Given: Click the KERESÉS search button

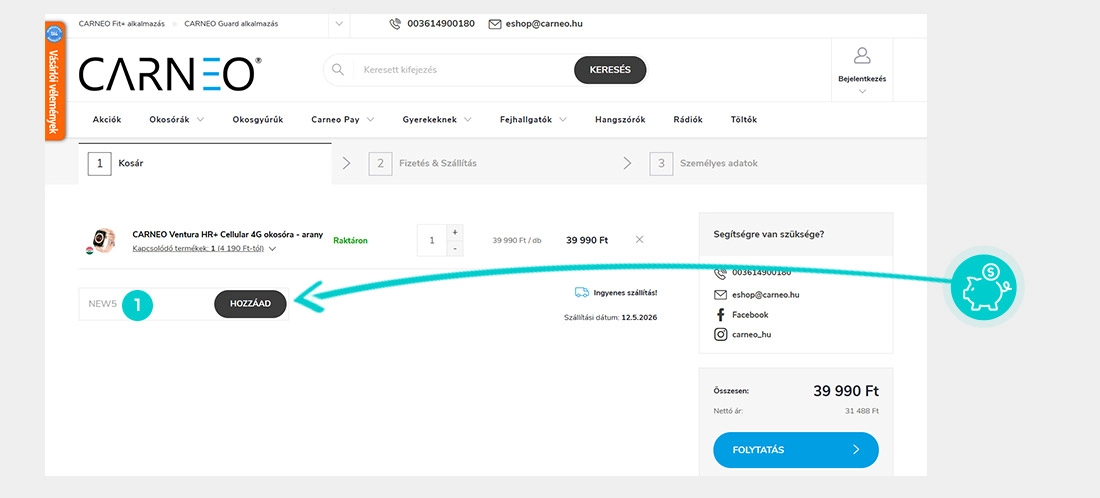Looking at the screenshot, I should tap(610, 70).
